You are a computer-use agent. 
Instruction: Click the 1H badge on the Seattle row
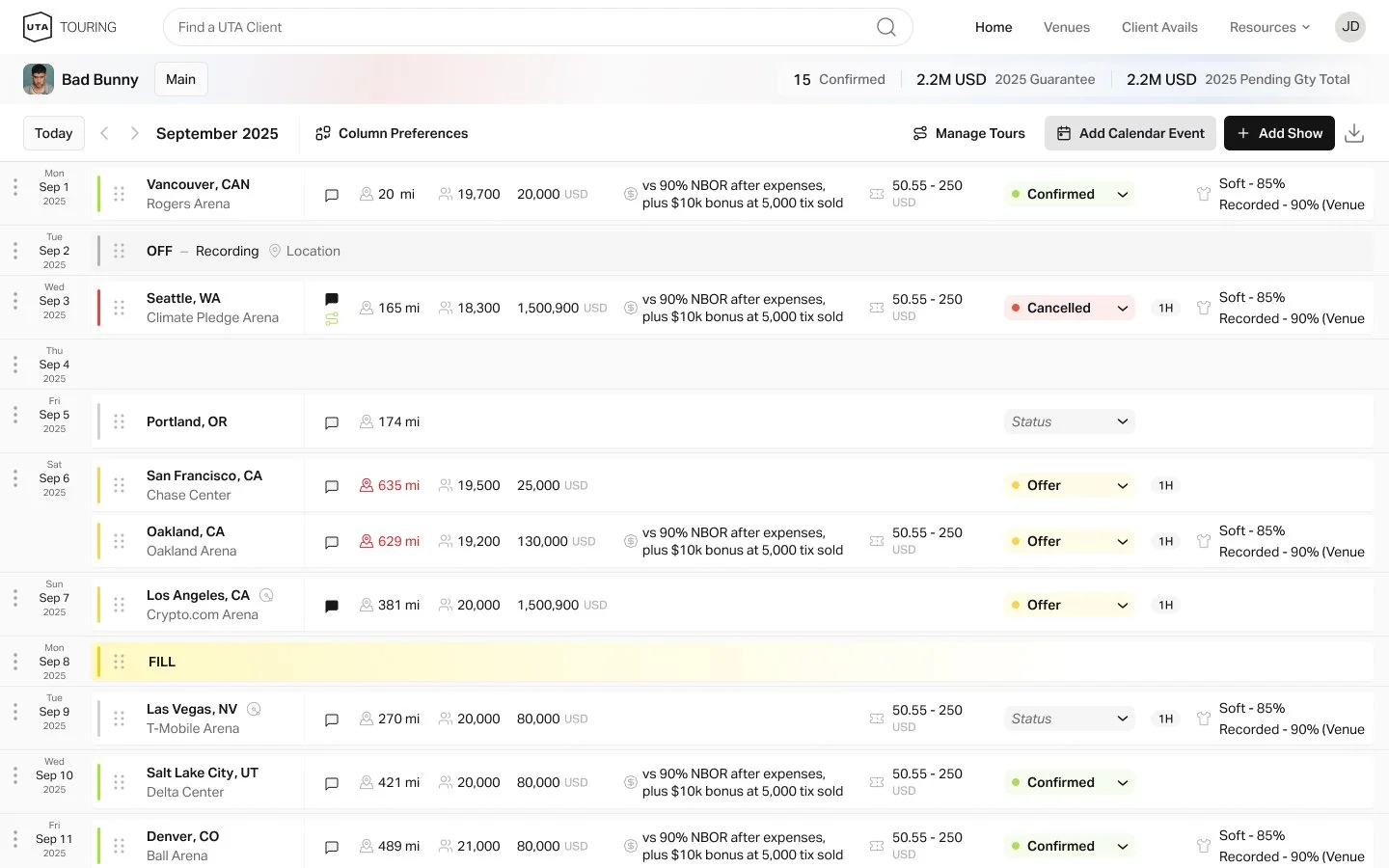click(x=1166, y=308)
